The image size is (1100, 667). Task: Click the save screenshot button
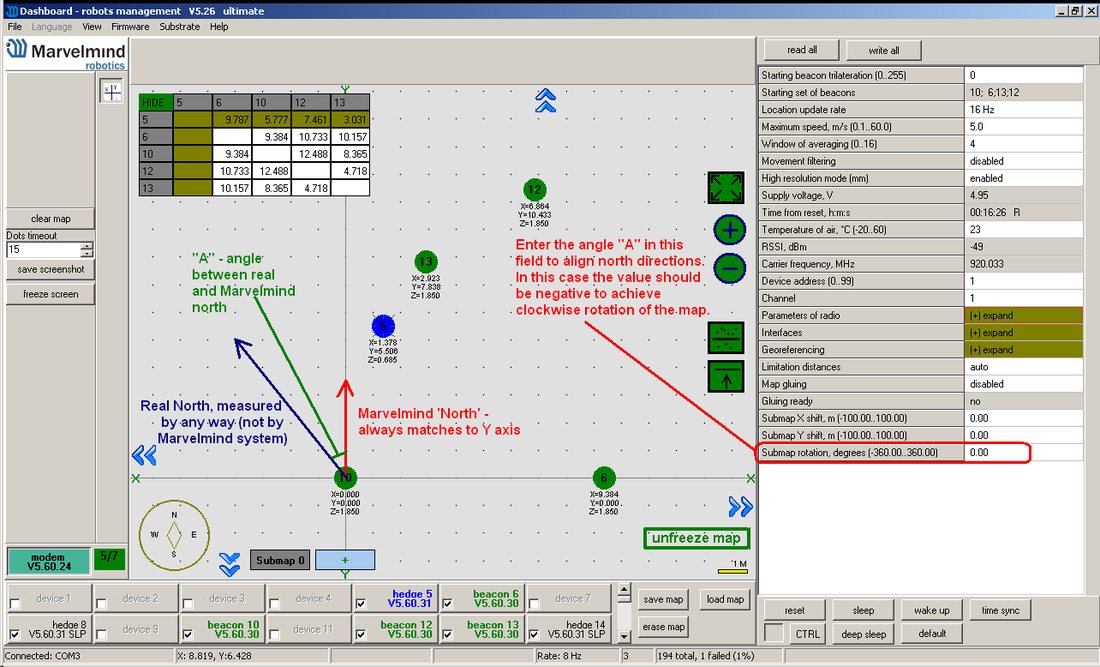point(51,269)
